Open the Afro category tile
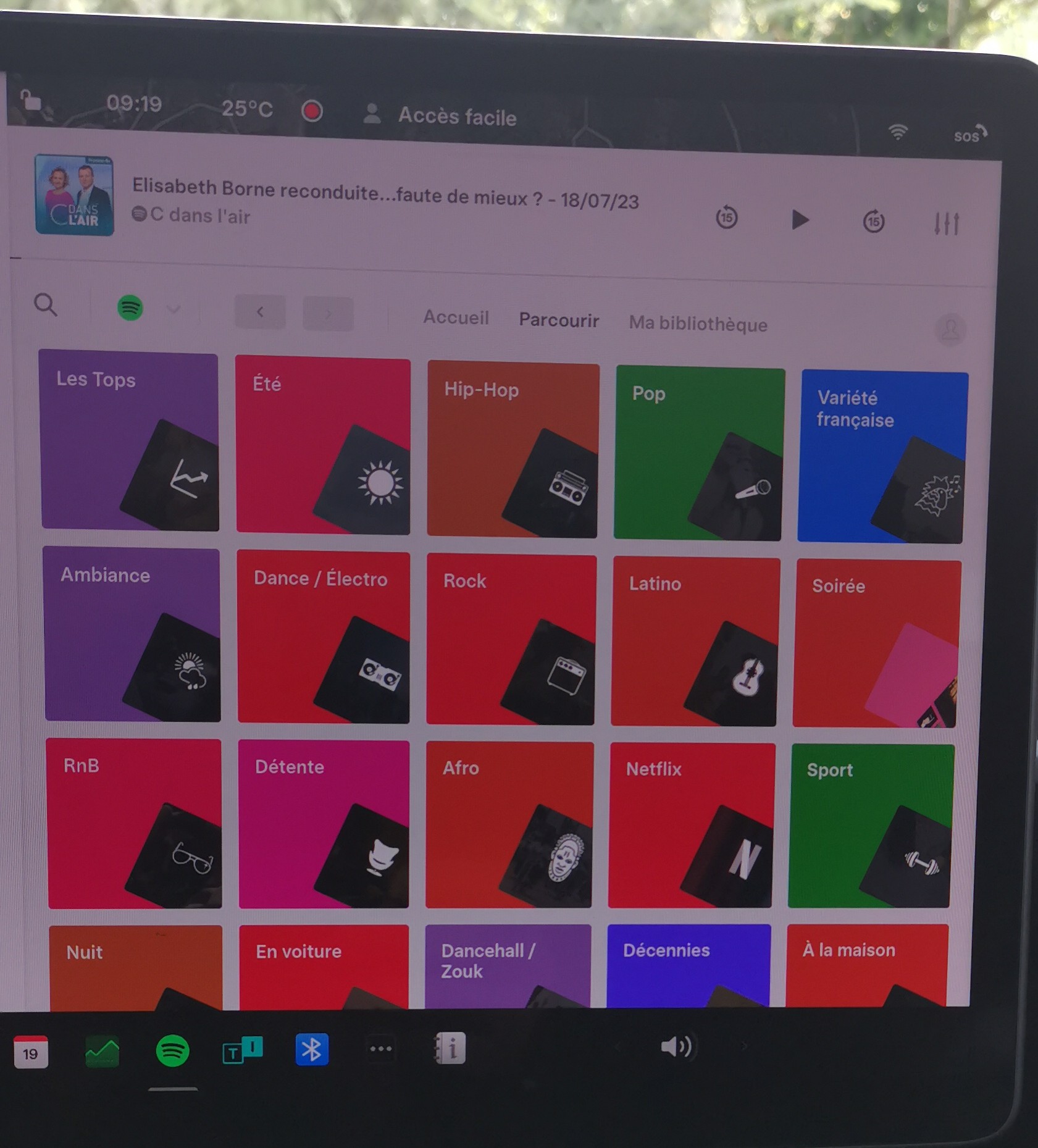Image resolution: width=1038 pixels, height=1148 pixels. tap(509, 825)
